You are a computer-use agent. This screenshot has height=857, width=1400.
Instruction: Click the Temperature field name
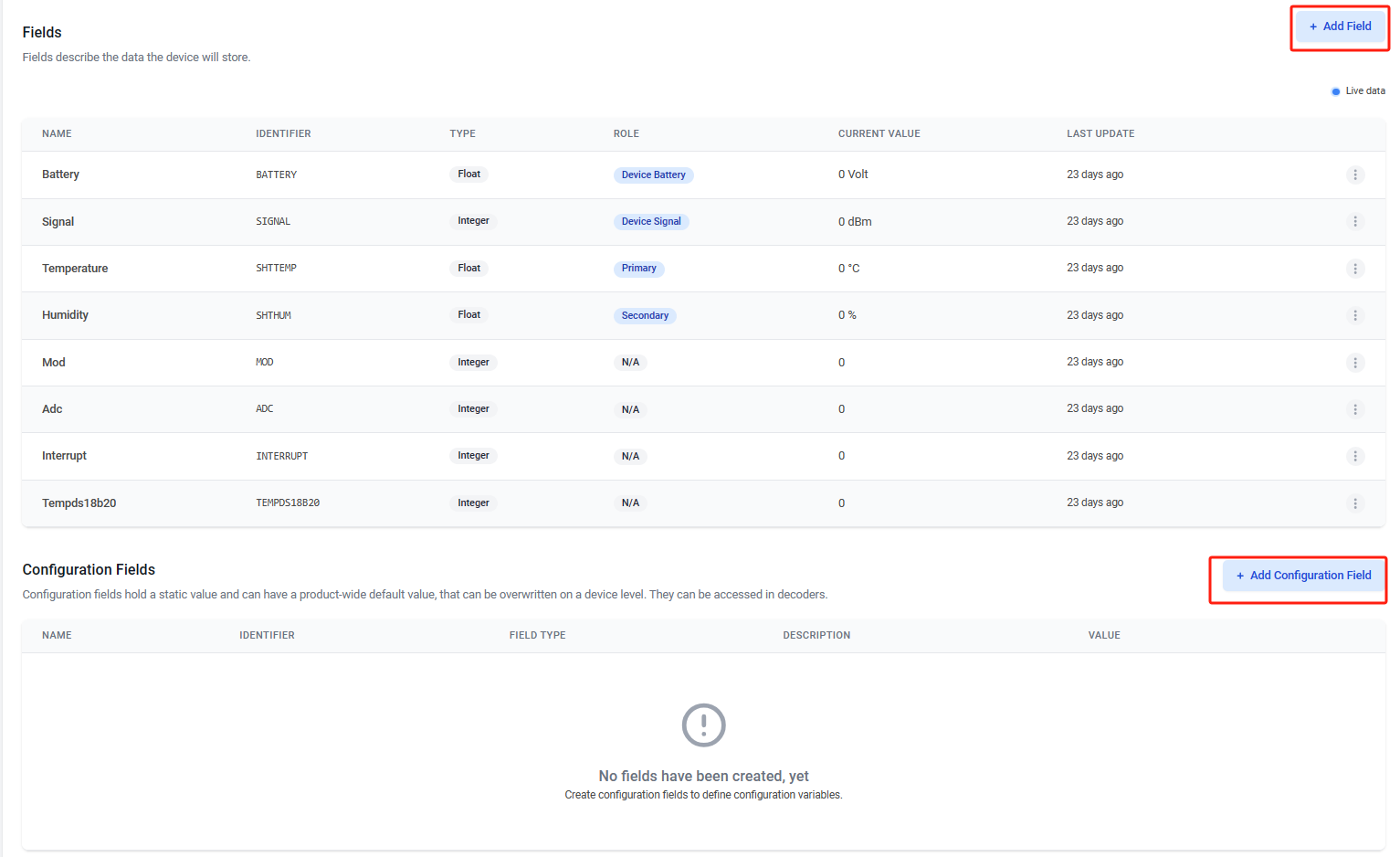(x=75, y=269)
